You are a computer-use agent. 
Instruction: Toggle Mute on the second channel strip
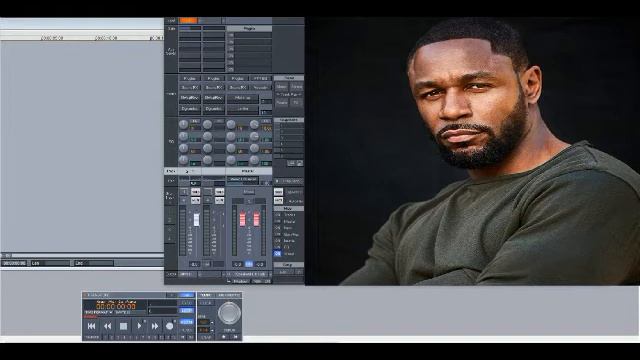220,200
